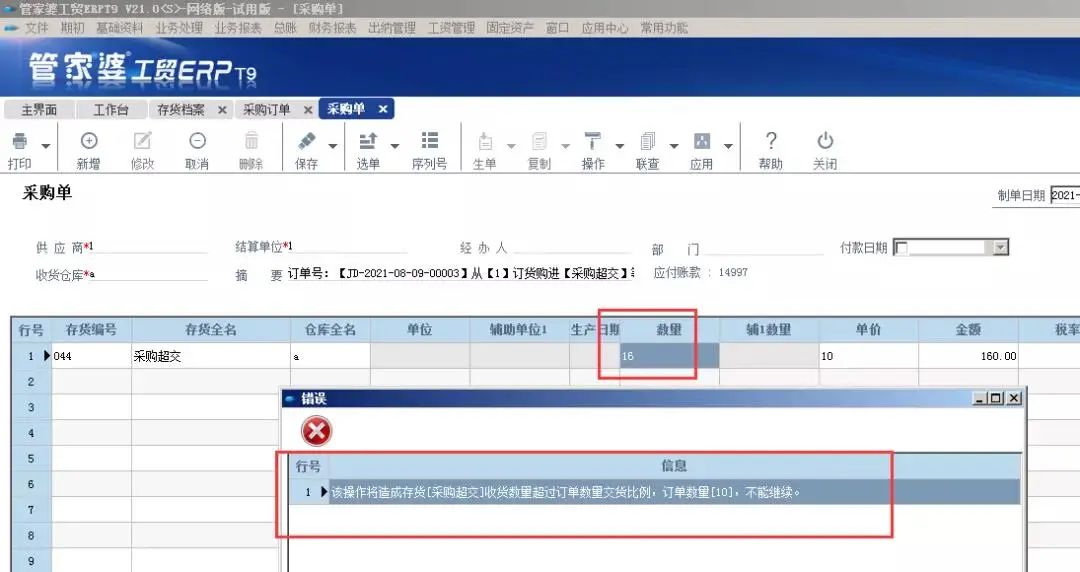Click the 选单 toolbar icon
Screen dimensions: 1080x572
368,141
